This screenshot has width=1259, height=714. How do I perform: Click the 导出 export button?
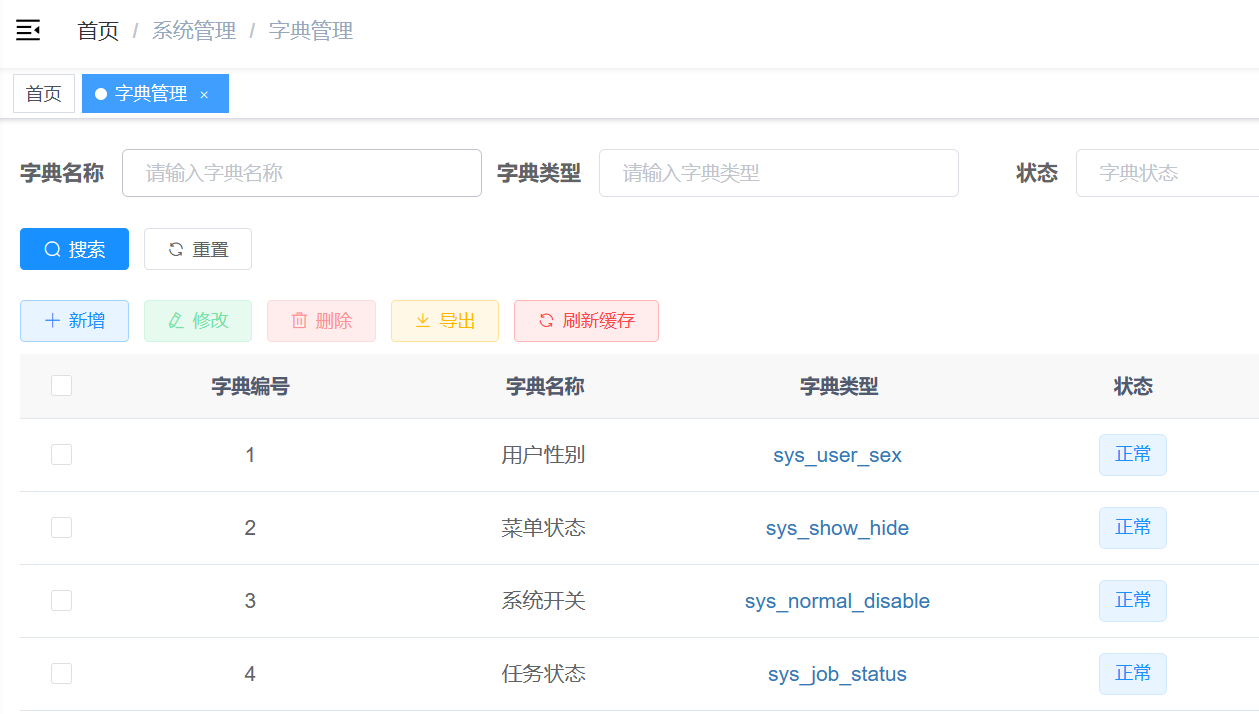tap(445, 321)
